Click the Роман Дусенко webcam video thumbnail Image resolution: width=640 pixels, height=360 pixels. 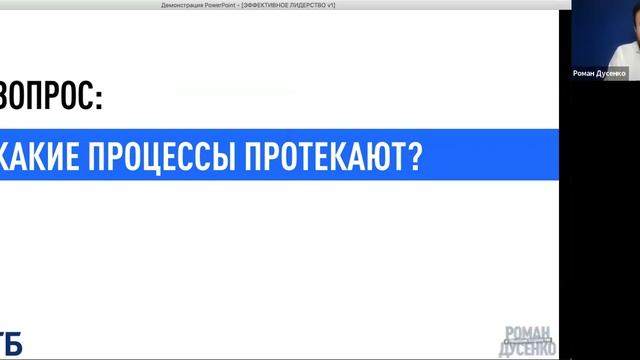coord(606,40)
